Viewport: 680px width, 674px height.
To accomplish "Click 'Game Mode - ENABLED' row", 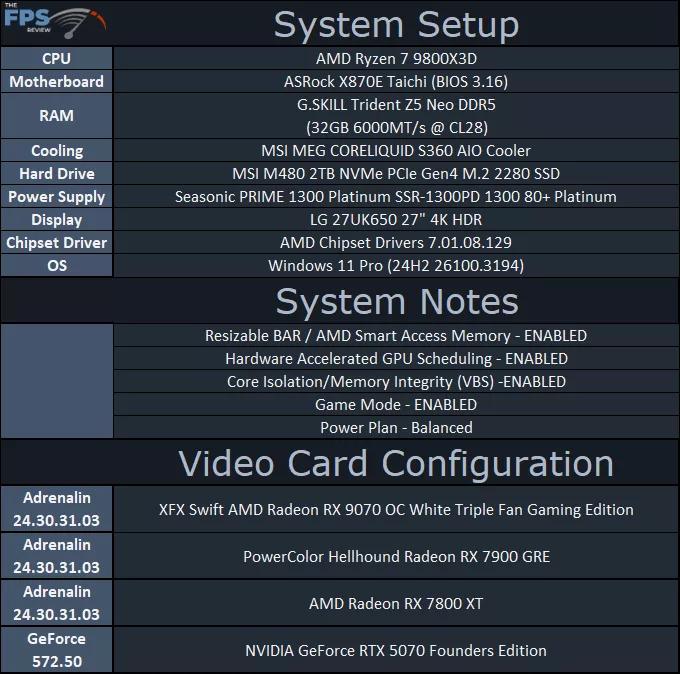I will 396,405.
